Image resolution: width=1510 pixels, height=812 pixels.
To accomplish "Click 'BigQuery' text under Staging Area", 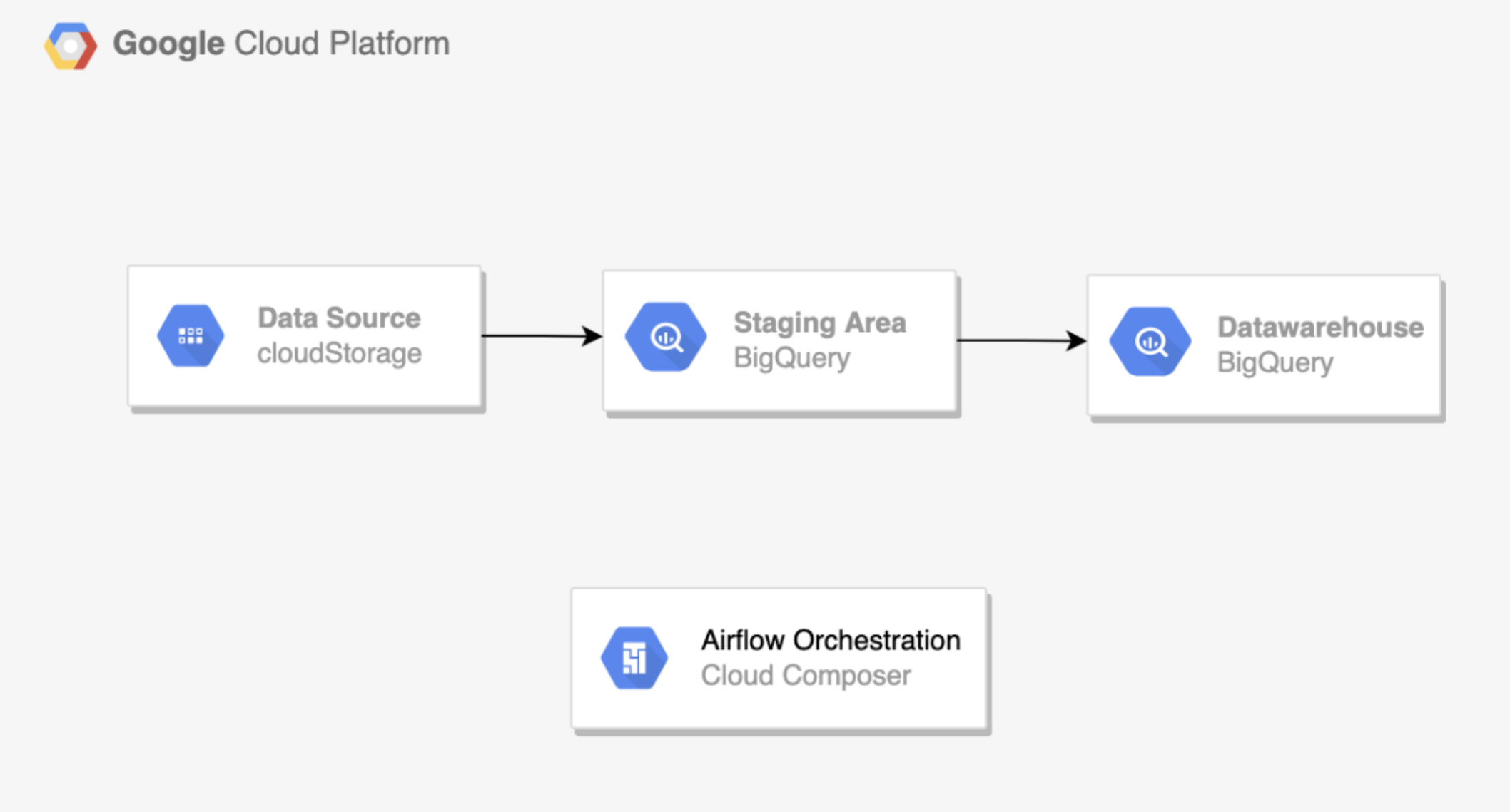I will click(x=792, y=358).
